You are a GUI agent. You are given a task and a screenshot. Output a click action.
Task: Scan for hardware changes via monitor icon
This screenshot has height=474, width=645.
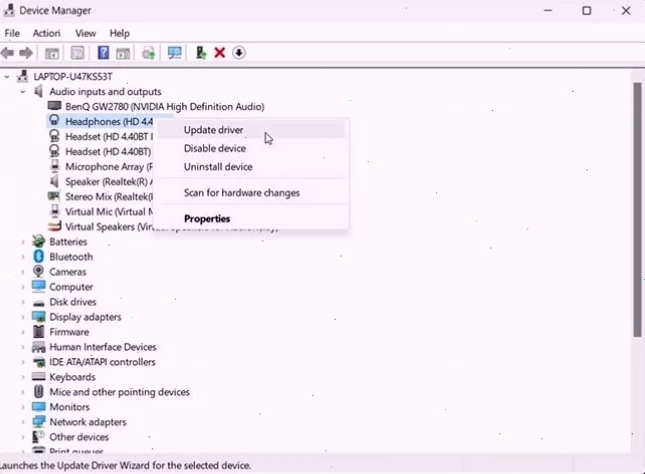pyautogui.click(x=174, y=53)
